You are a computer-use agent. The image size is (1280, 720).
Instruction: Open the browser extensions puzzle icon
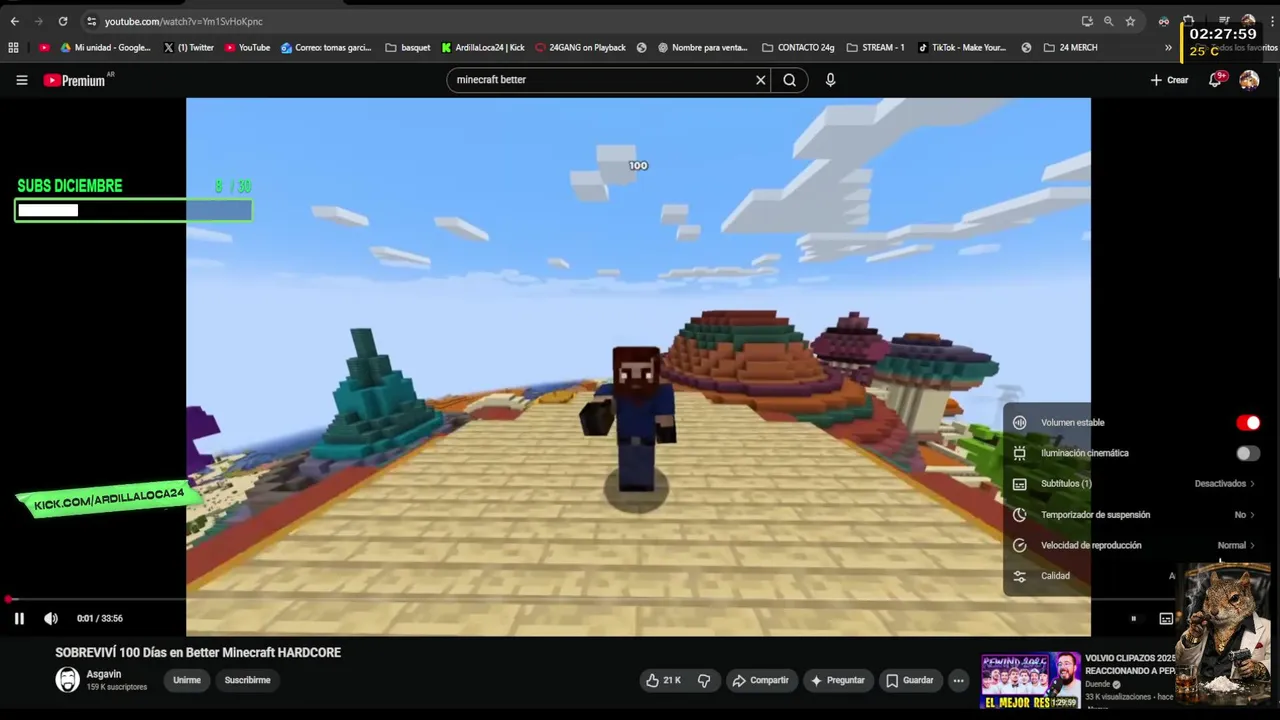click(x=1188, y=21)
